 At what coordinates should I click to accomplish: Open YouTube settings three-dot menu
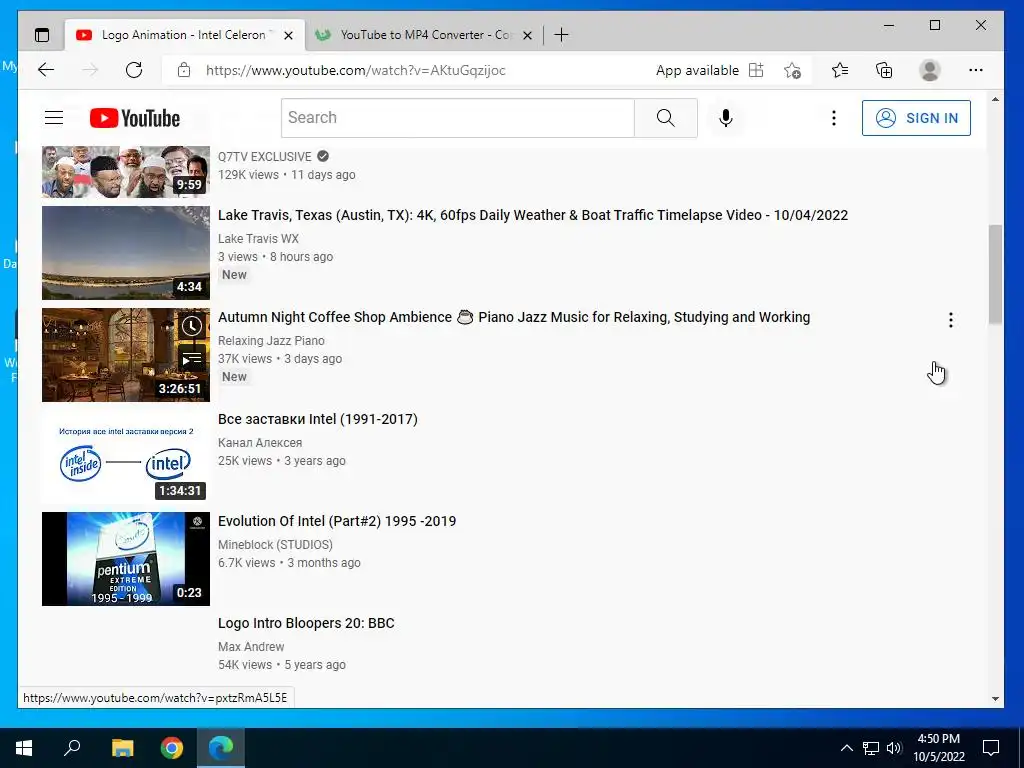coord(833,118)
